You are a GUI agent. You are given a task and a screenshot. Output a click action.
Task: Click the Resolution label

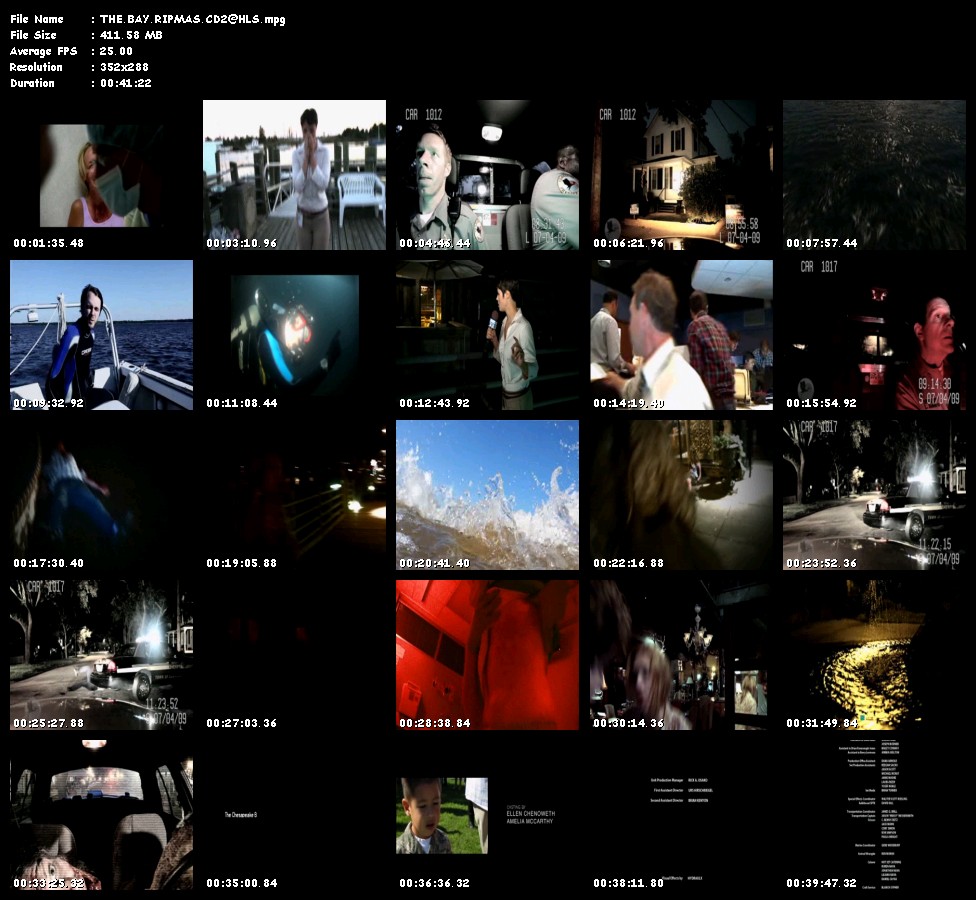click(36, 67)
